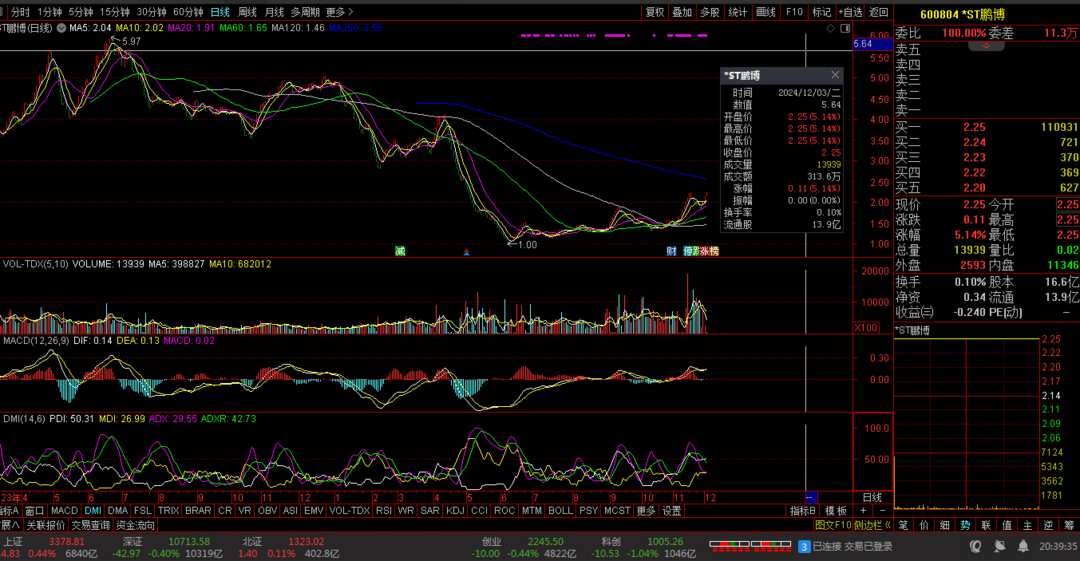The width and height of the screenshot is (1080, 561).
Task: Click the market breadth bar indicator
Action: coord(750,546)
